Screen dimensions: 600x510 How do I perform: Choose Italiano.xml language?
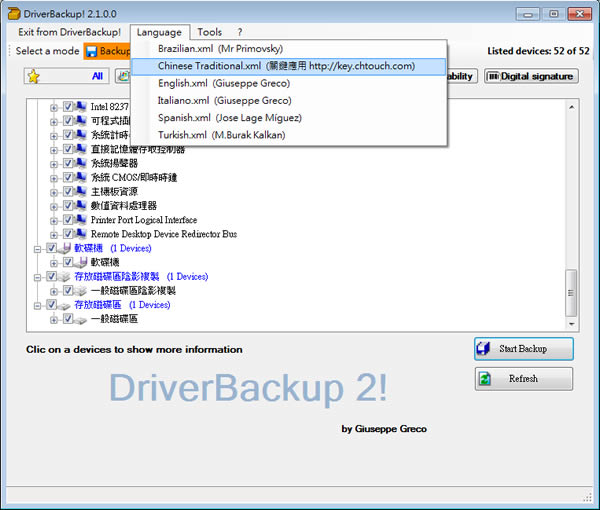(289, 101)
